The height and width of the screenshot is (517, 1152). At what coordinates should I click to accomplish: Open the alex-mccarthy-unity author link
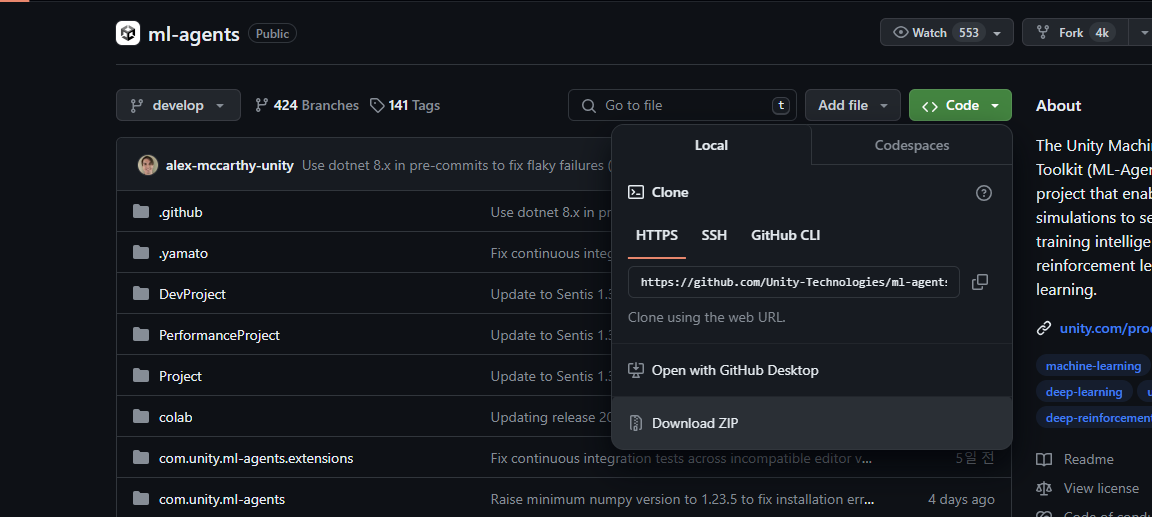(229, 165)
